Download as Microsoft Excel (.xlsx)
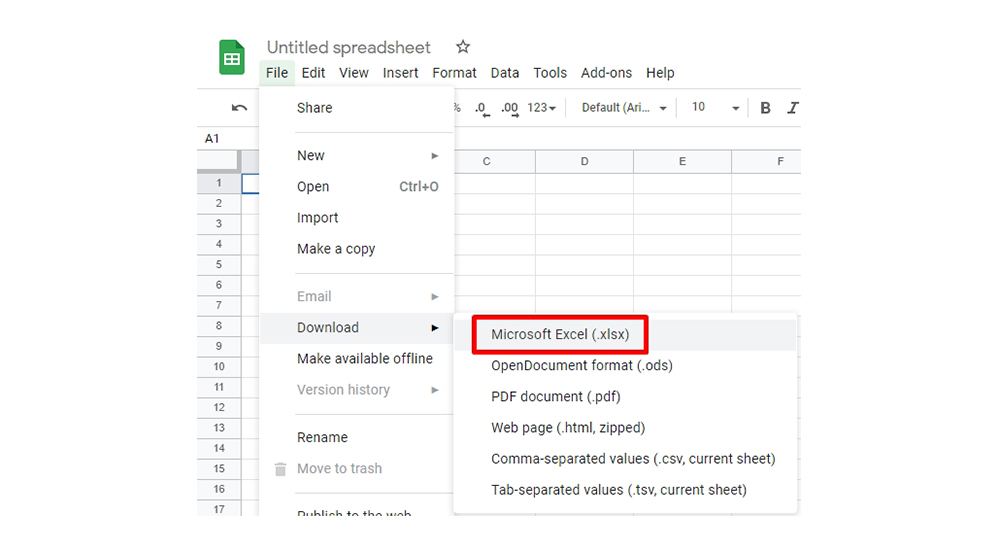The height and width of the screenshot is (542, 1000). pos(625,335)
